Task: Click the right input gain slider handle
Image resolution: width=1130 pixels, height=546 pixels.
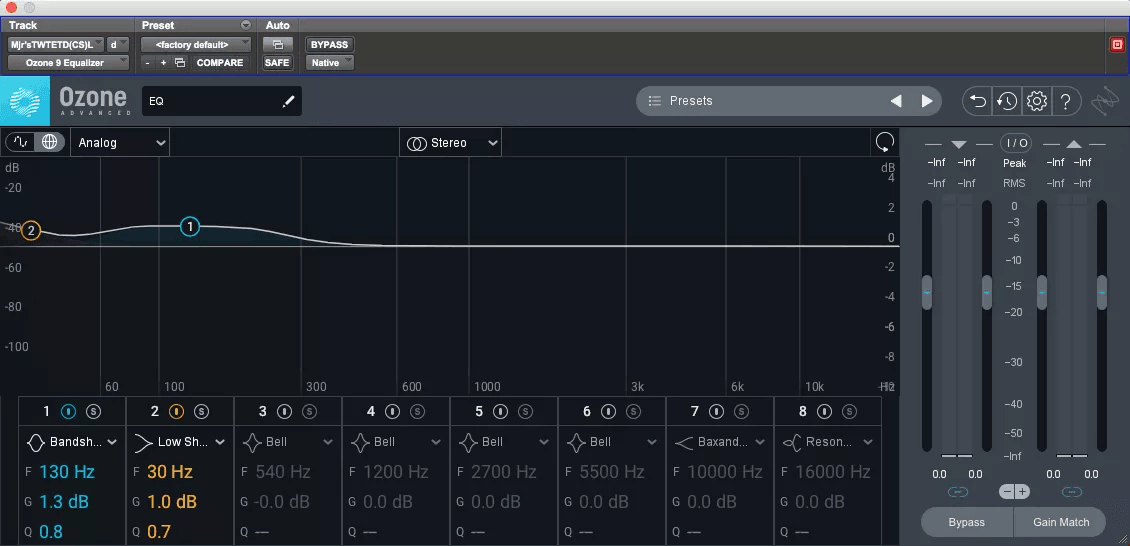Action: click(987, 292)
